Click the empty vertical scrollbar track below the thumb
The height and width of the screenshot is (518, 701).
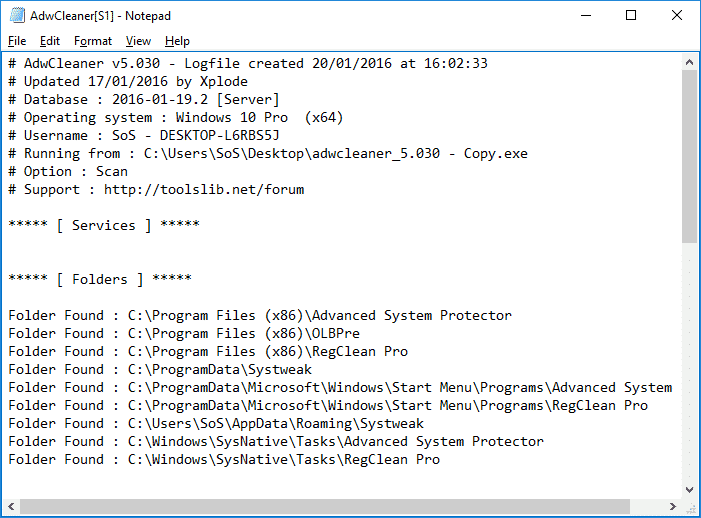pos(690,360)
